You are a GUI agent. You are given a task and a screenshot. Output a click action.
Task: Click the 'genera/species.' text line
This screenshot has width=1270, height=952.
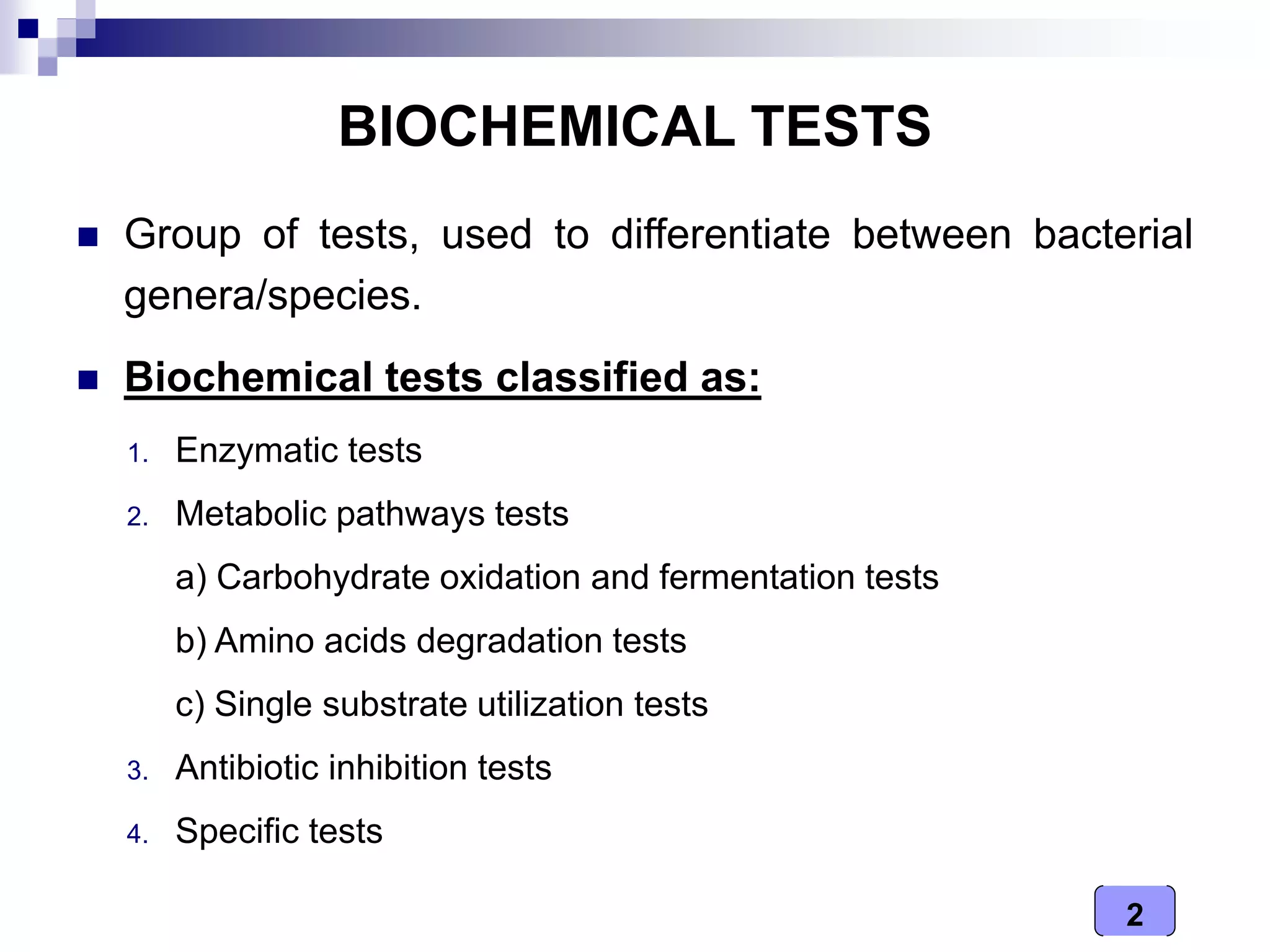point(272,296)
